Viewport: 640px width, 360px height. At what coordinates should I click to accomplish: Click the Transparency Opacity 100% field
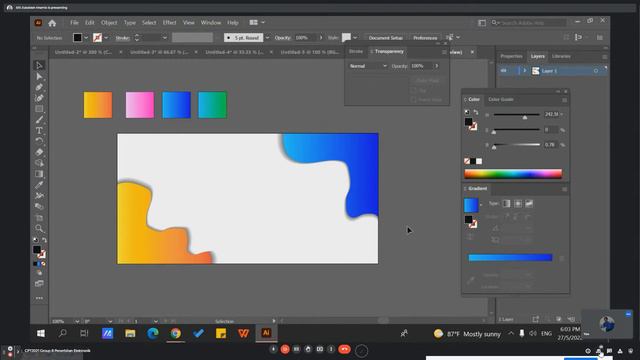click(422, 66)
